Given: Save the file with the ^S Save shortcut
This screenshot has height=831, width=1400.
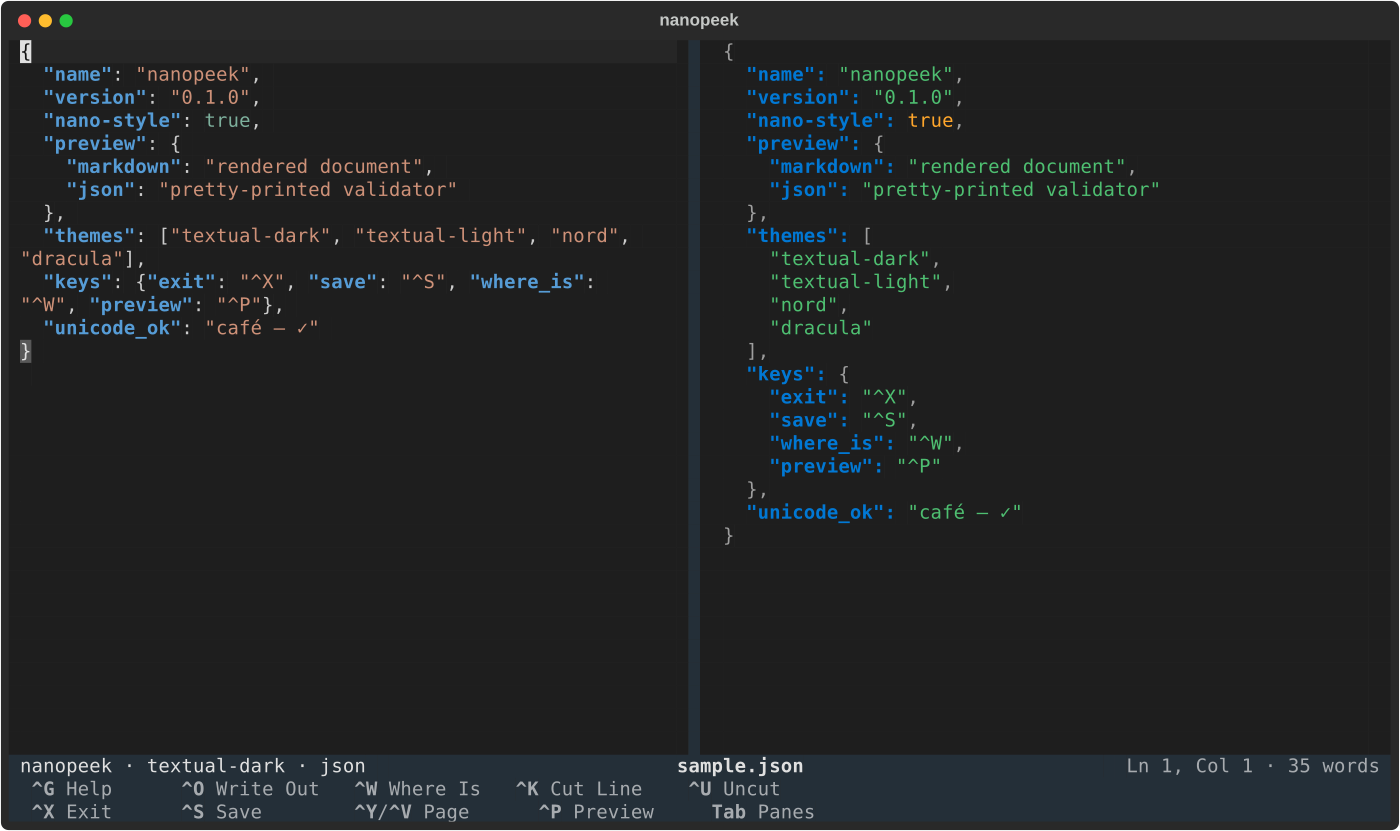Looking at the screenshot, I should (x=221, y=812).
